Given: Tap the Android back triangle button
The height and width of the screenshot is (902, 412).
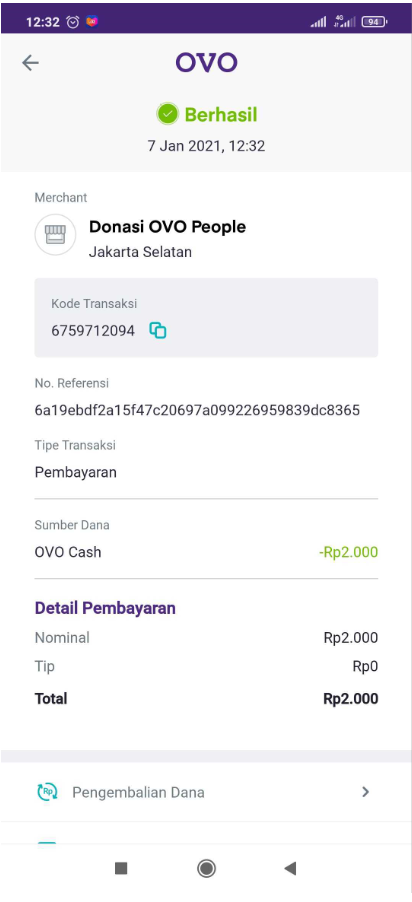Looking at the screenshot, I should 291,868.
